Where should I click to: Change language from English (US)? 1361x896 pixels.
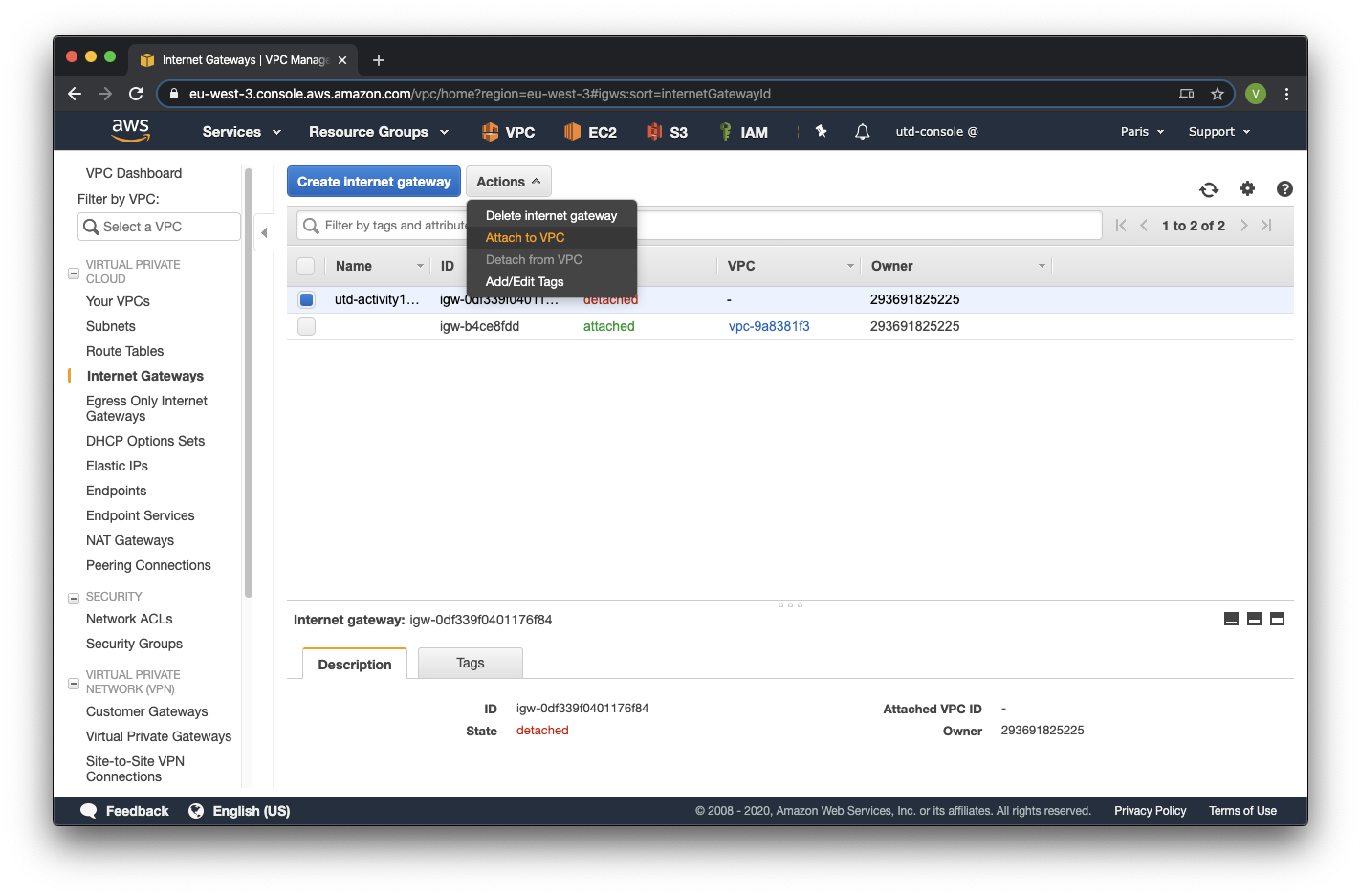[x=239, y=811]
